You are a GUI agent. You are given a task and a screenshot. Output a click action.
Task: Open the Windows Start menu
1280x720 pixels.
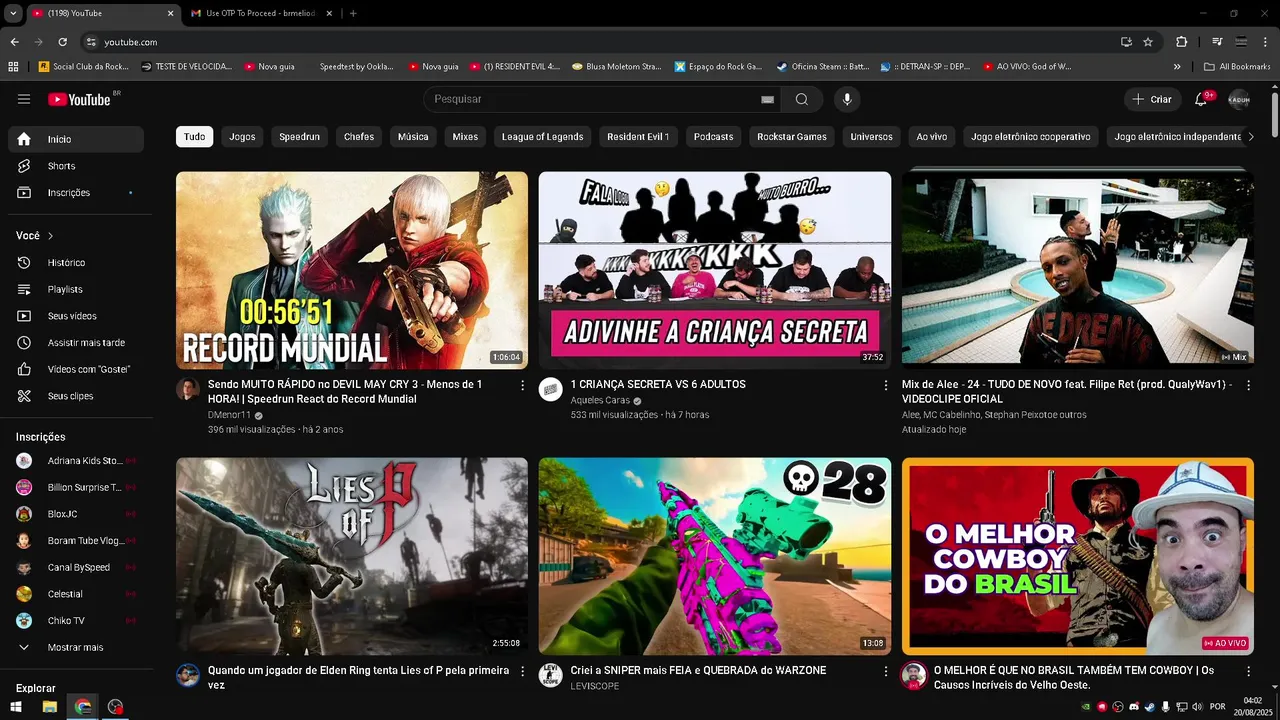[x=16, y=706]
